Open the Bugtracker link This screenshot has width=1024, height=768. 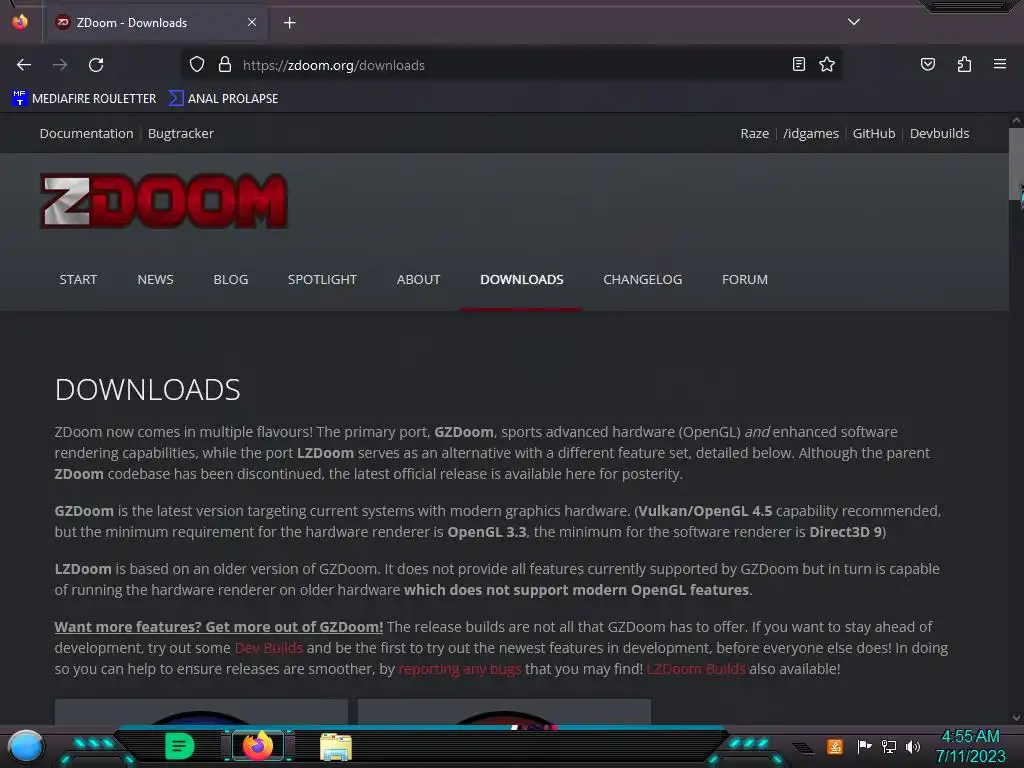click(181, 133)
